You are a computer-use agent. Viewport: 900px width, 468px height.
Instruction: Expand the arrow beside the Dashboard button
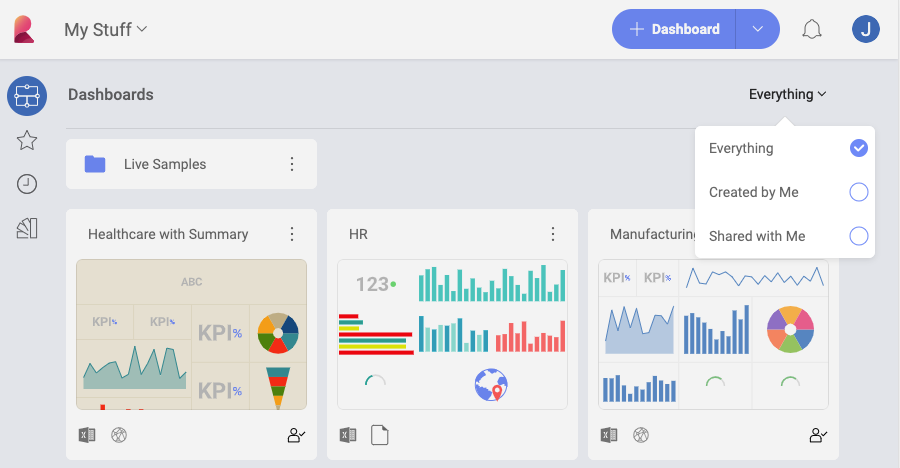tap(758, 30)
